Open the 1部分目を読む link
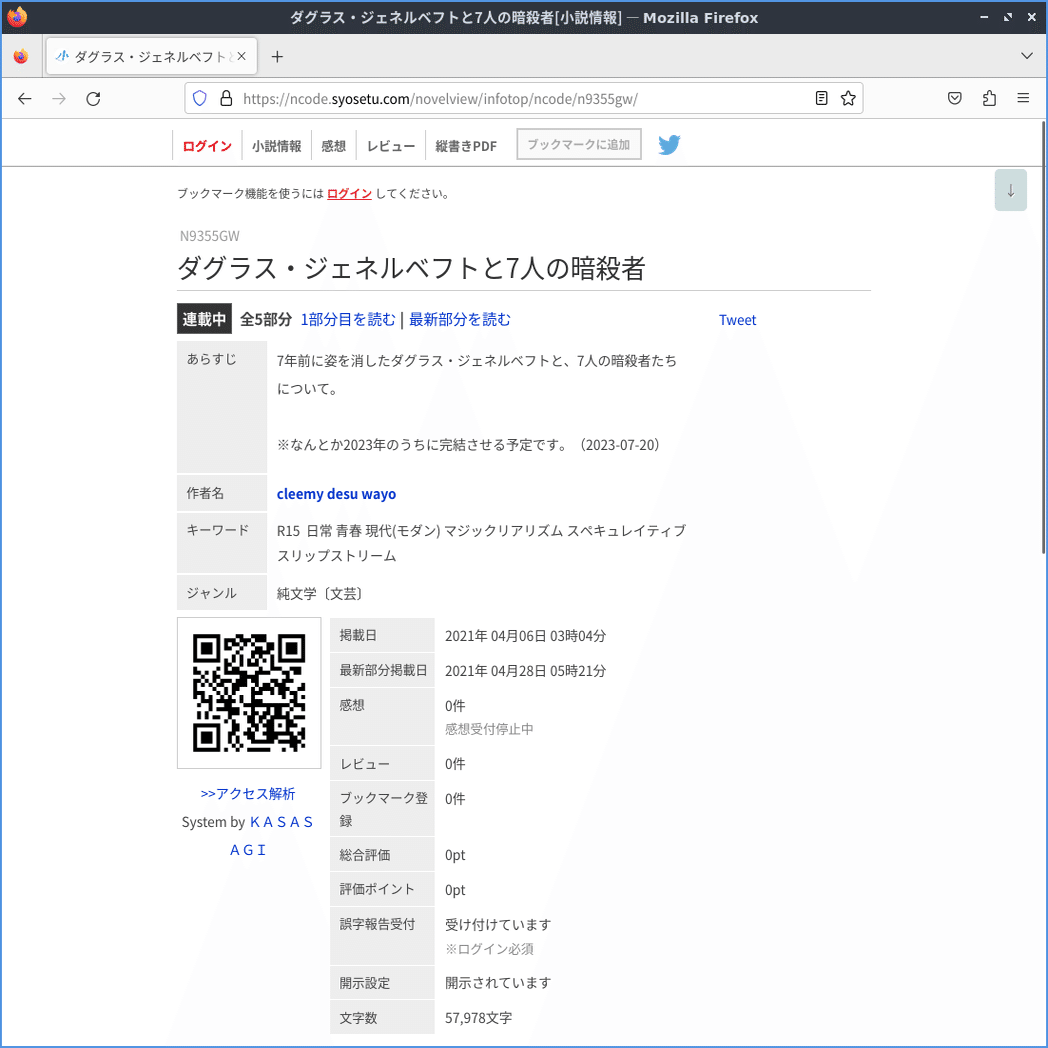This screenshot has height=1048, width=1048. (348, 319)
